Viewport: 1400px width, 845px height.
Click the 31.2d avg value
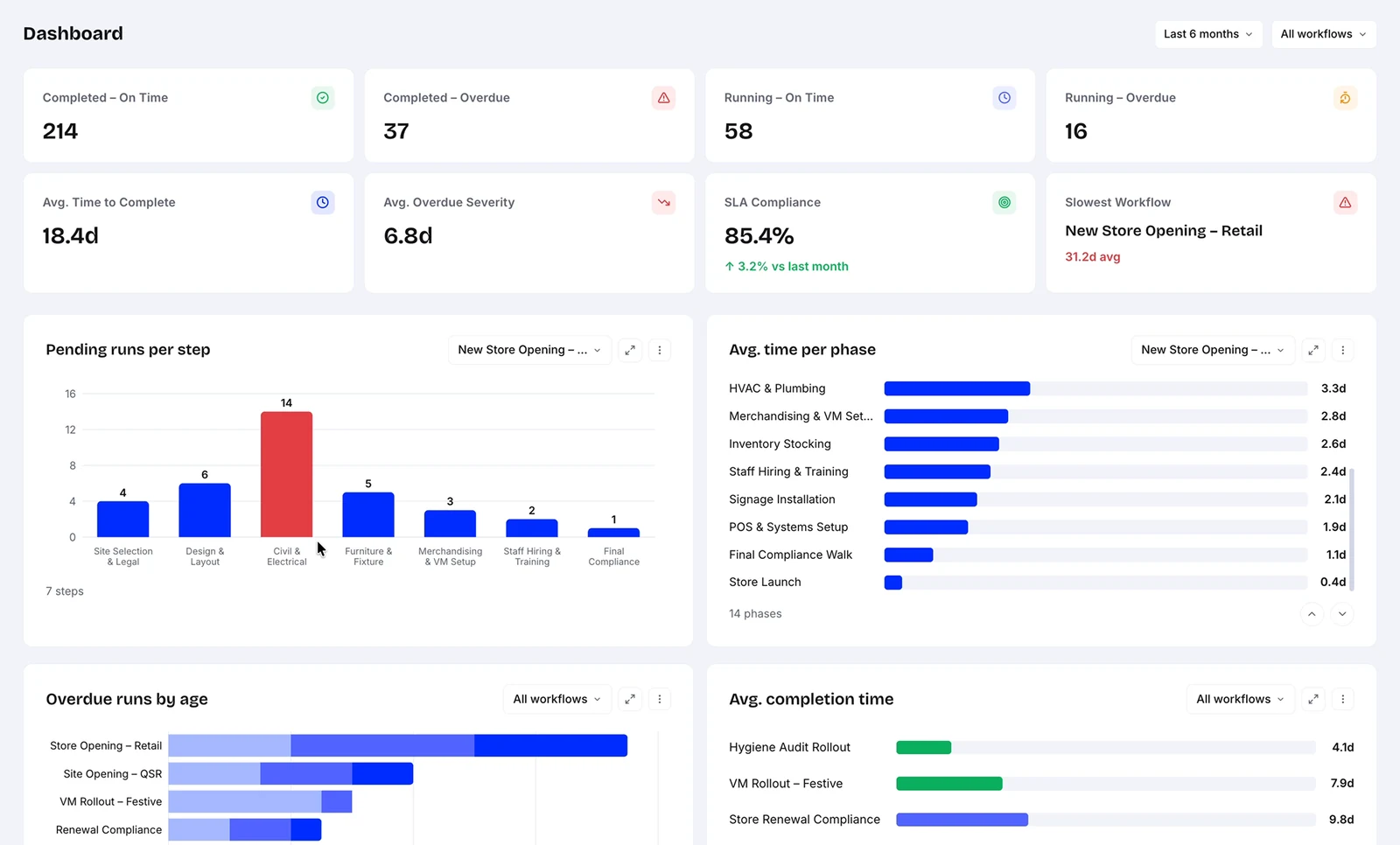[1093, 257]
